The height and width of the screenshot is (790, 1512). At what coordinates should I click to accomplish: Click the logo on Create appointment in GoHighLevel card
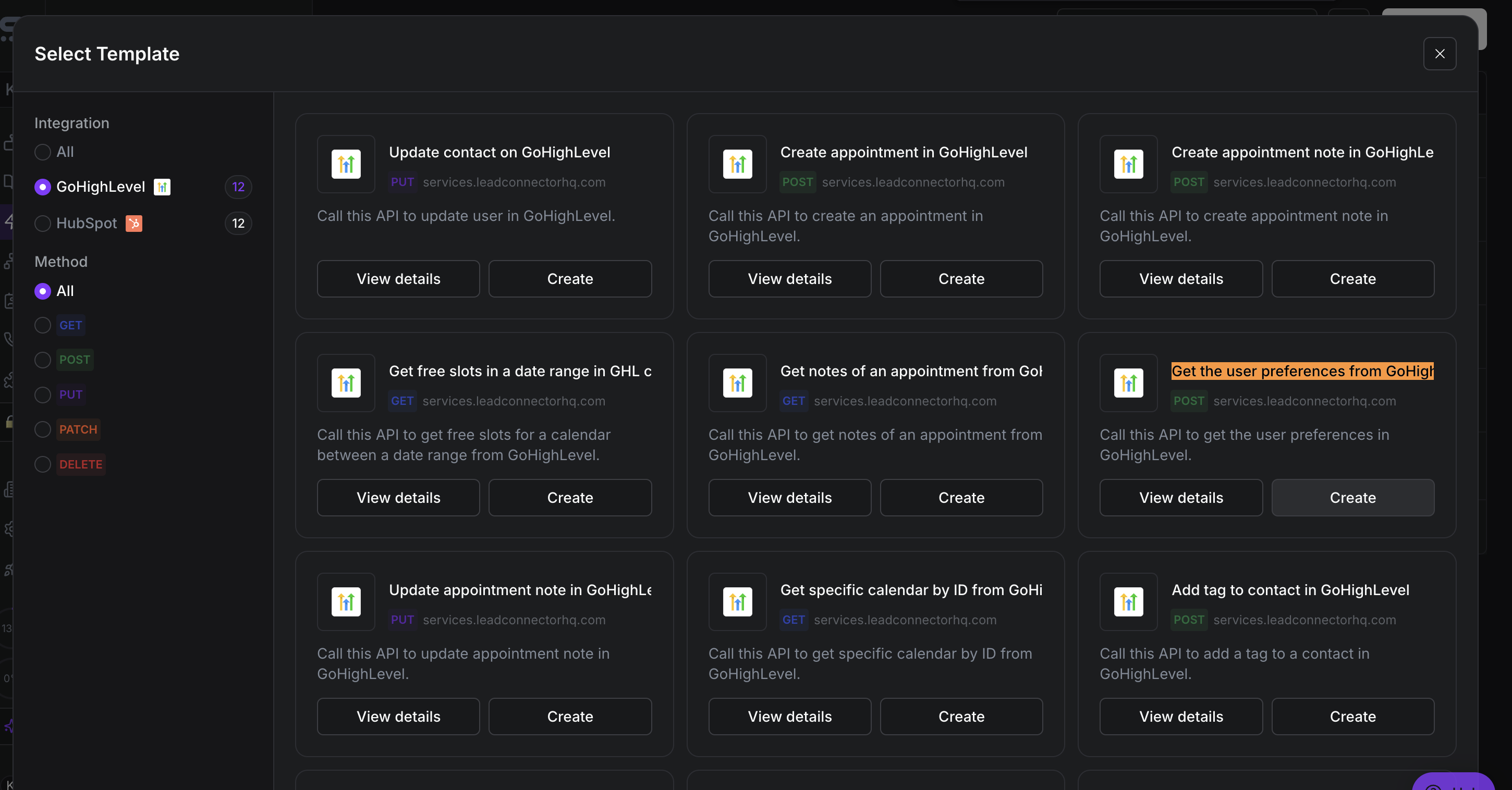click(737, 164)
